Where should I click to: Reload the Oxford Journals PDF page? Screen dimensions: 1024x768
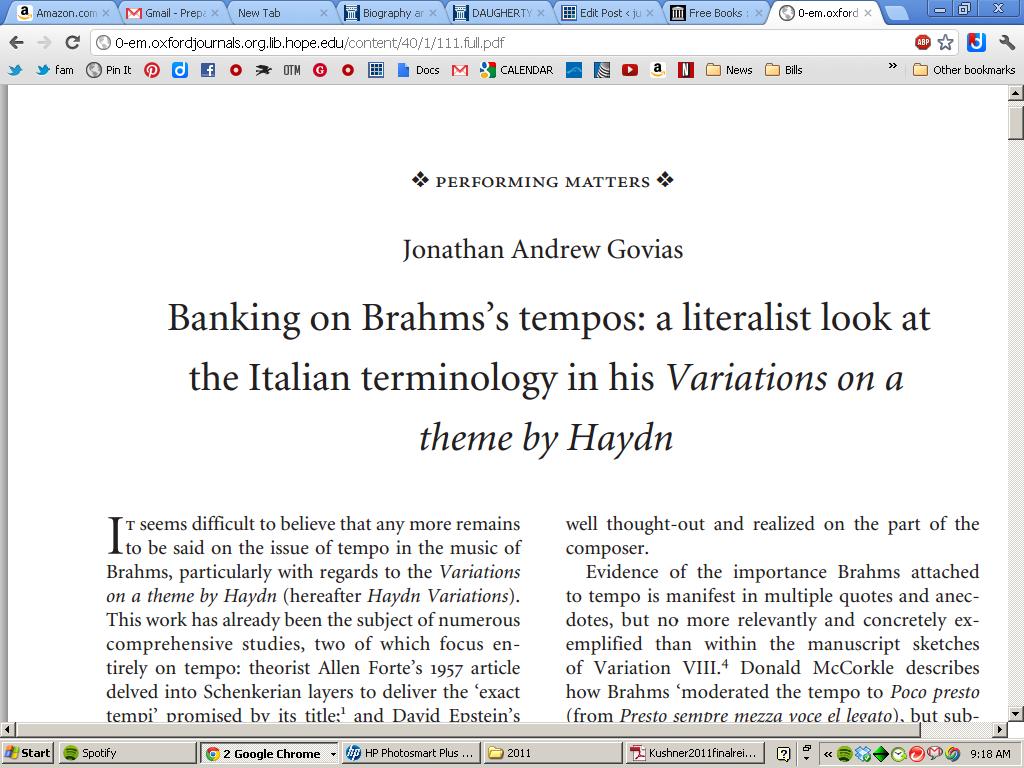[72, 43]
